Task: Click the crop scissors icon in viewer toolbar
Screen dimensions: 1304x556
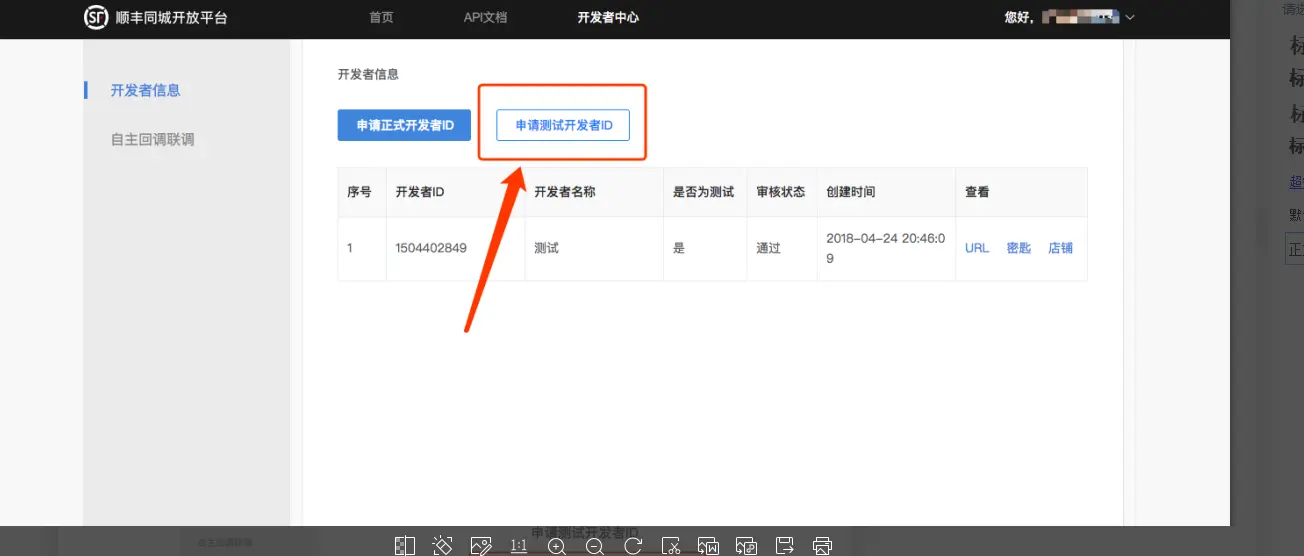Action: pos(671,545)
